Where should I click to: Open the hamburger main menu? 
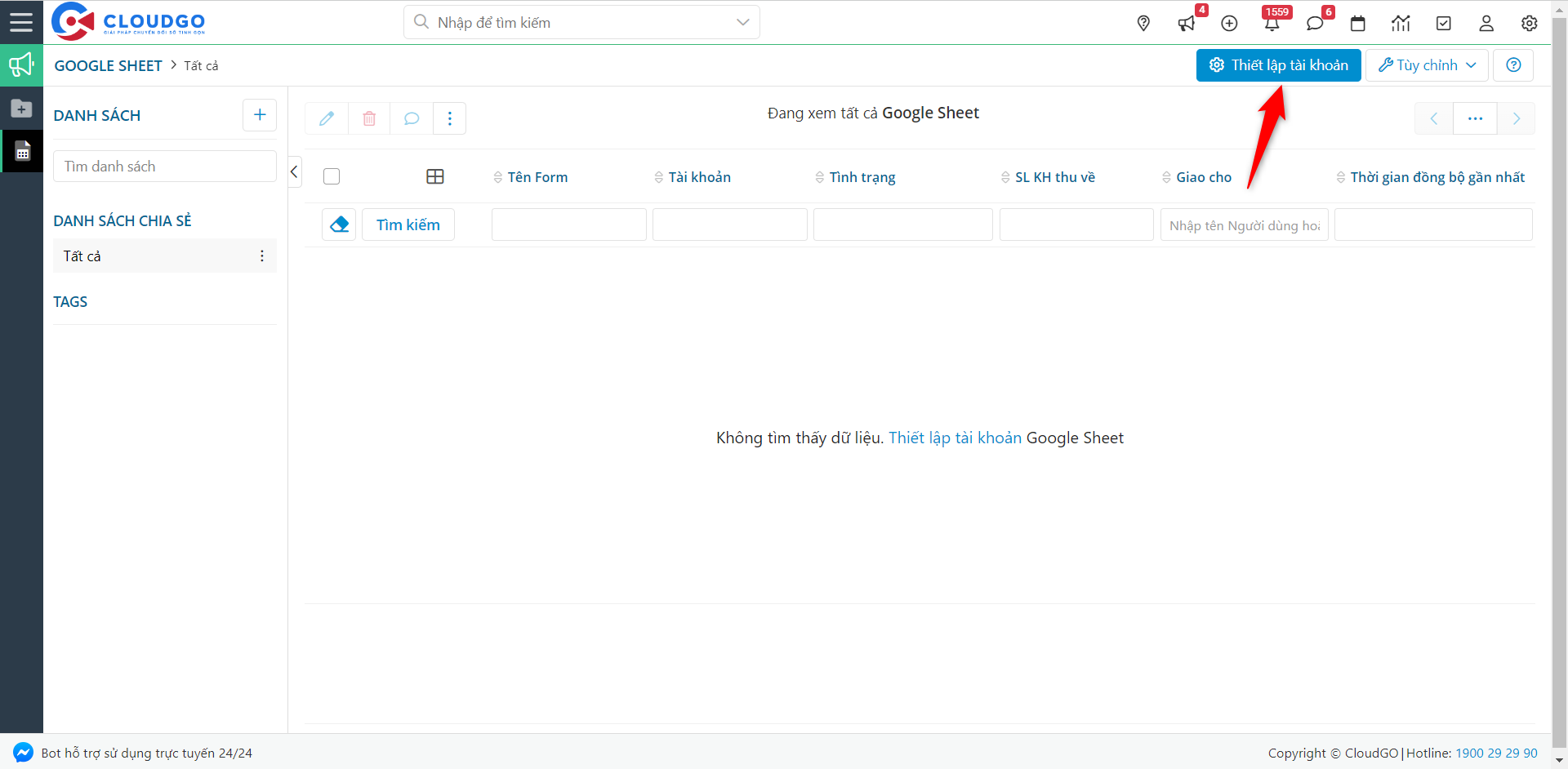click(x=21, y=22)
